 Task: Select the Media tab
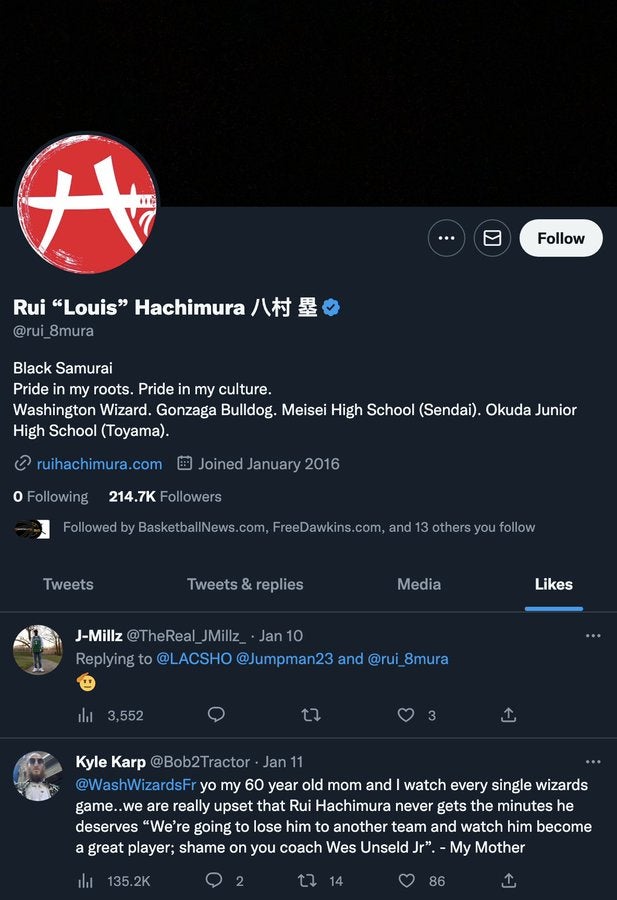[419, 584]
